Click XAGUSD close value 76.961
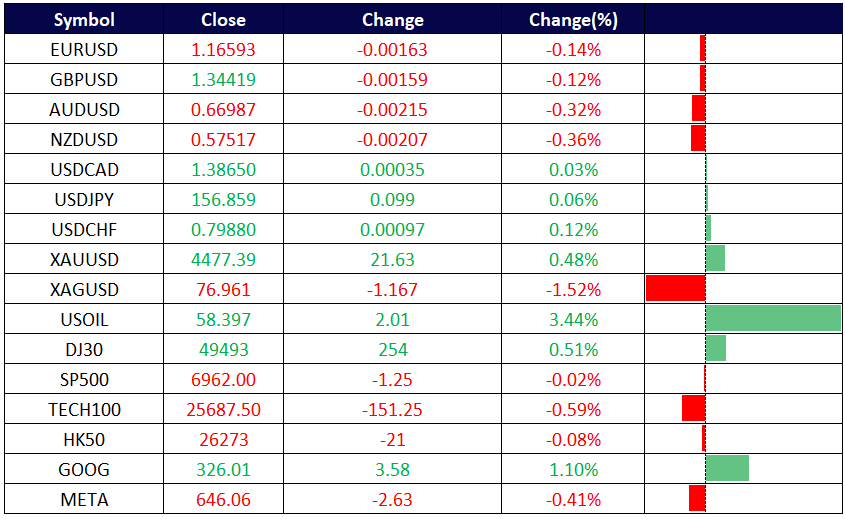Screen dimensions: 845x519 point(223,290)
